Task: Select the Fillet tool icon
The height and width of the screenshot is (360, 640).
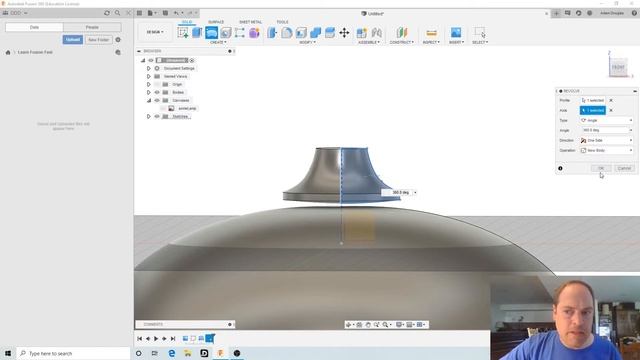Action: [x=287, y=32]
